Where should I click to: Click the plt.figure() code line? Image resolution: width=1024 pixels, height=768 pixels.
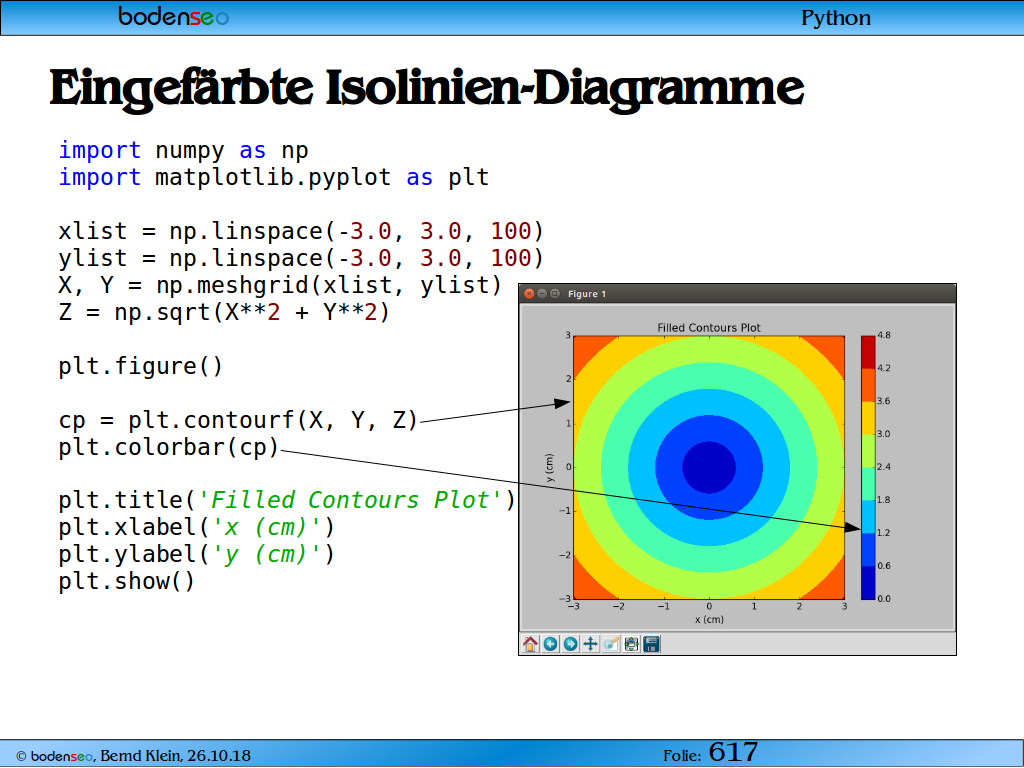(141, 366)
